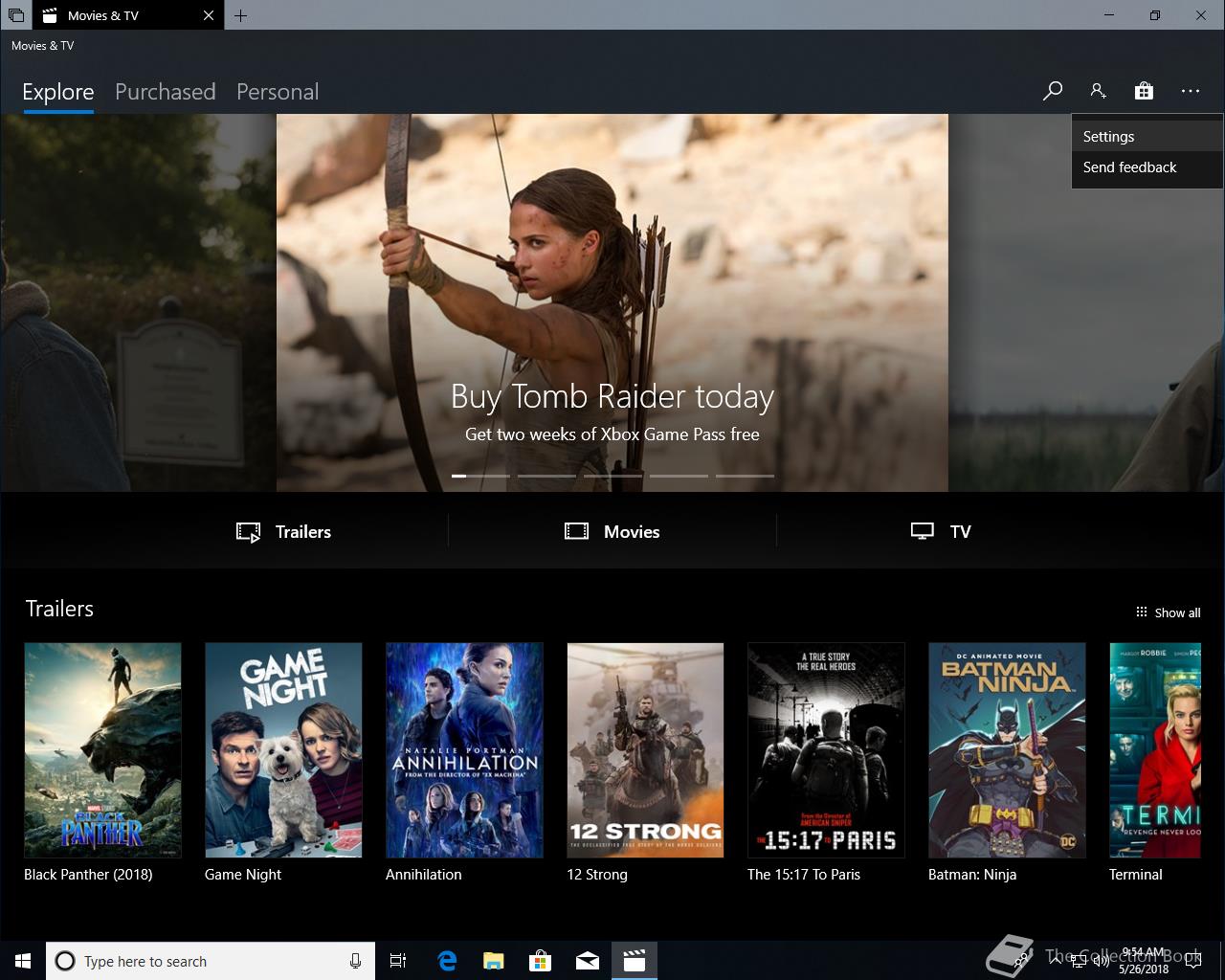Click the TV label in category bar

point(960,532)
